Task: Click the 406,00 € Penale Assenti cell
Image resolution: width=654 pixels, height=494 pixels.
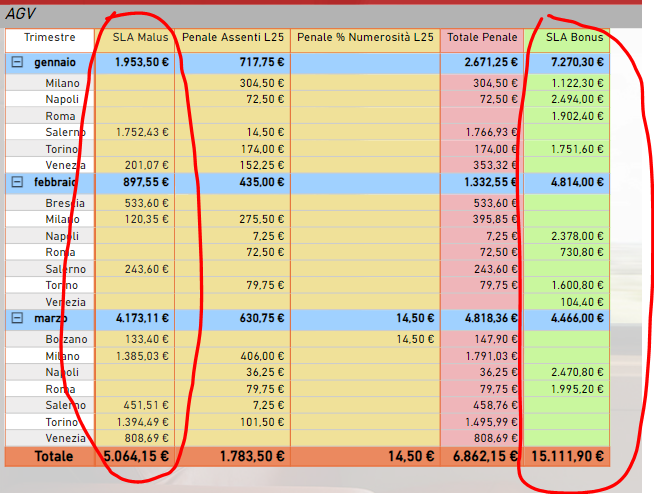Action: [262, 356]
